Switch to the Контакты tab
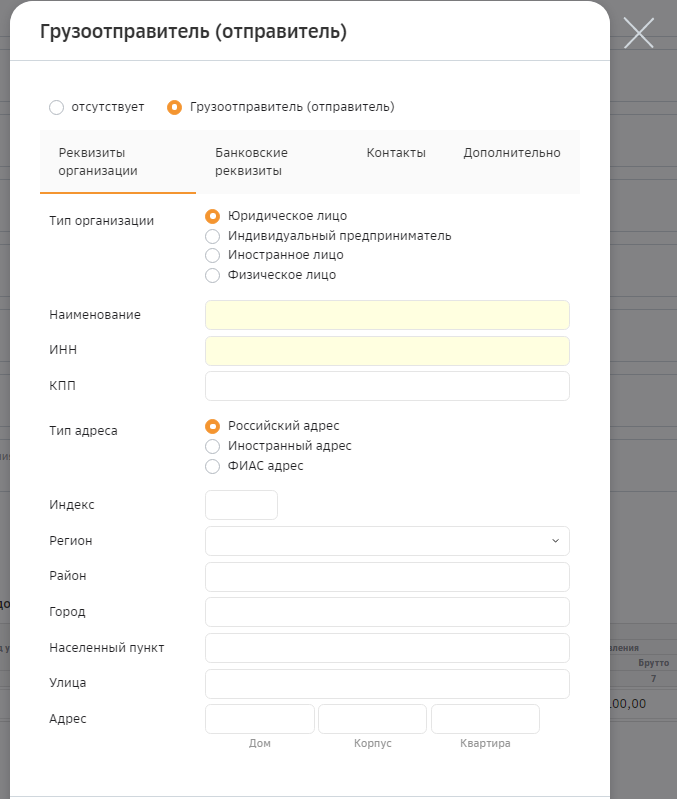Viewport: 677px width, 799px height. (x=396, y=153)
